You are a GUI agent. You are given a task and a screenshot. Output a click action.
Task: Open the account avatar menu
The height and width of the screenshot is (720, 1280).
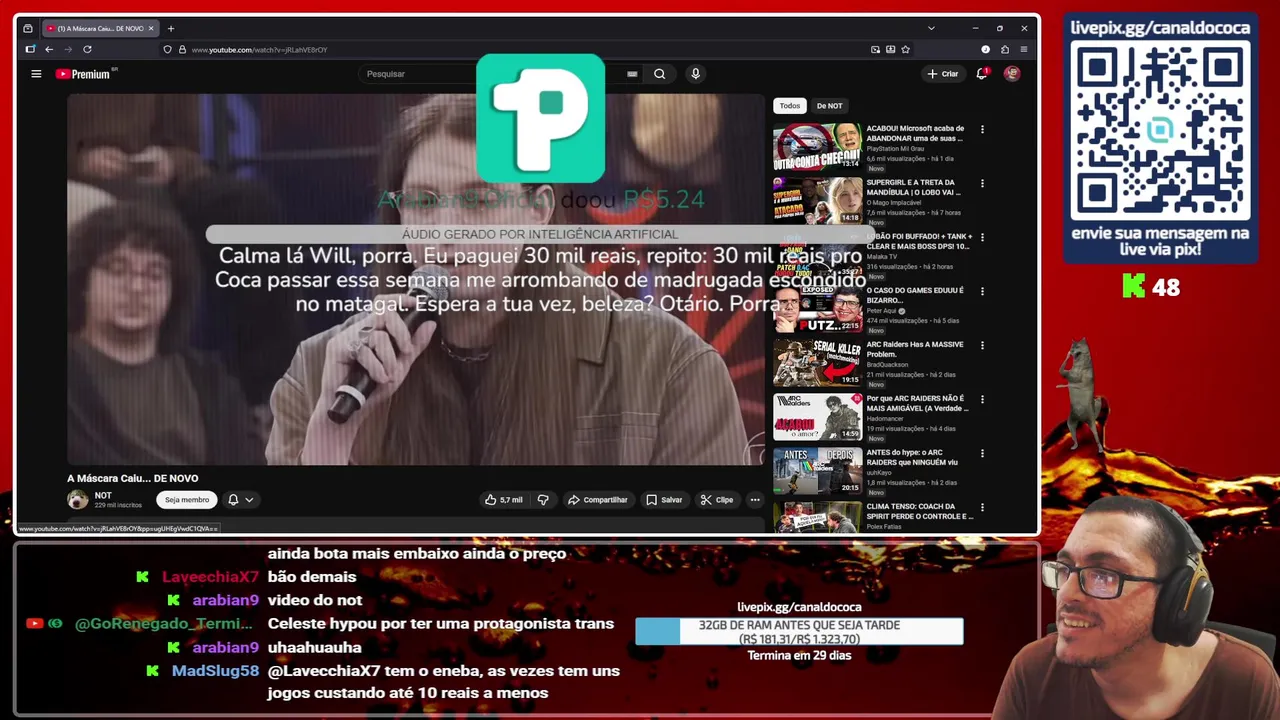pos(1012,74)
